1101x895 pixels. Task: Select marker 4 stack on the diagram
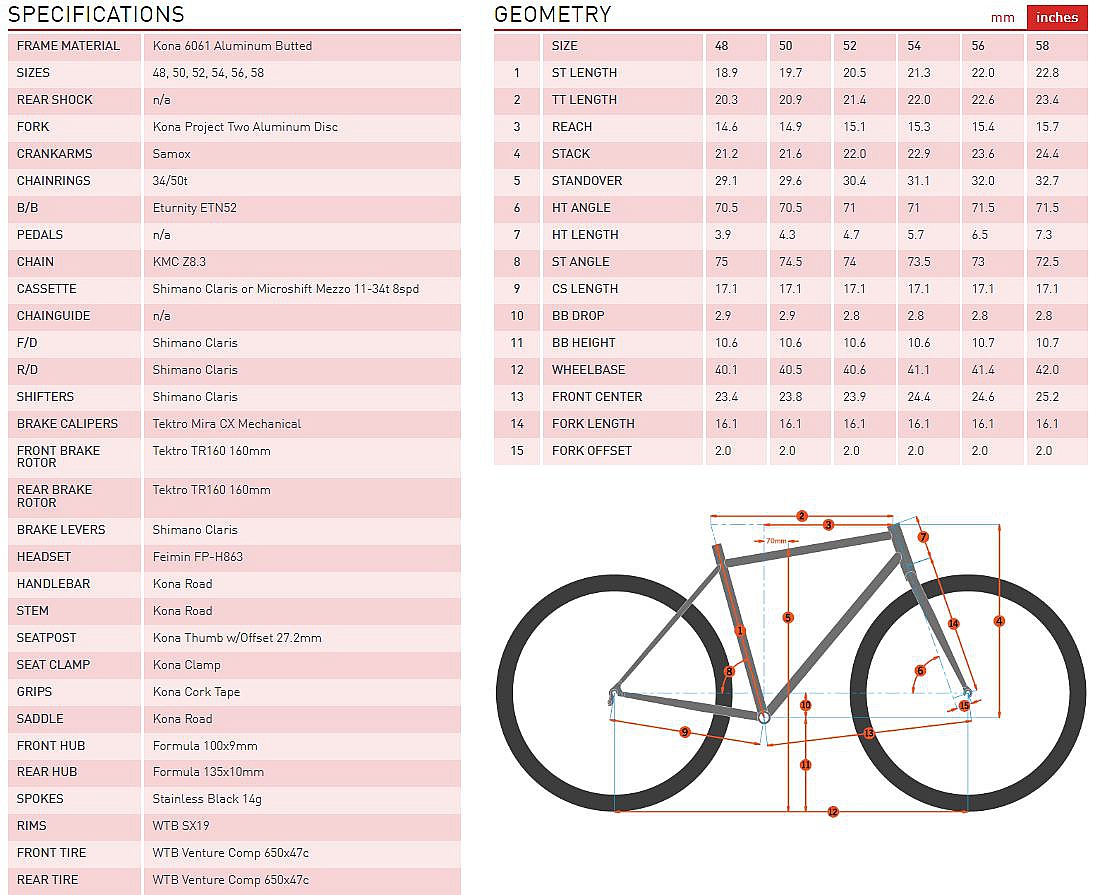click(999, 621)
